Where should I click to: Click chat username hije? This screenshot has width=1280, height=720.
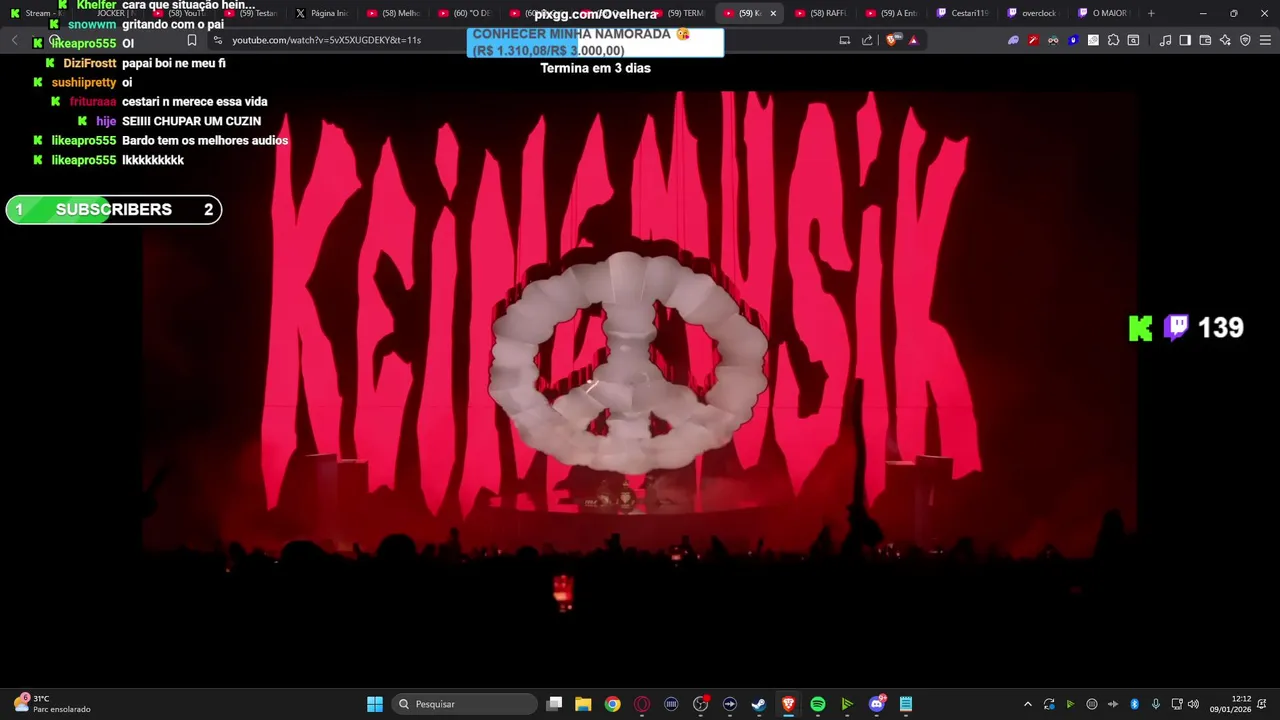[x=106, y=121]
